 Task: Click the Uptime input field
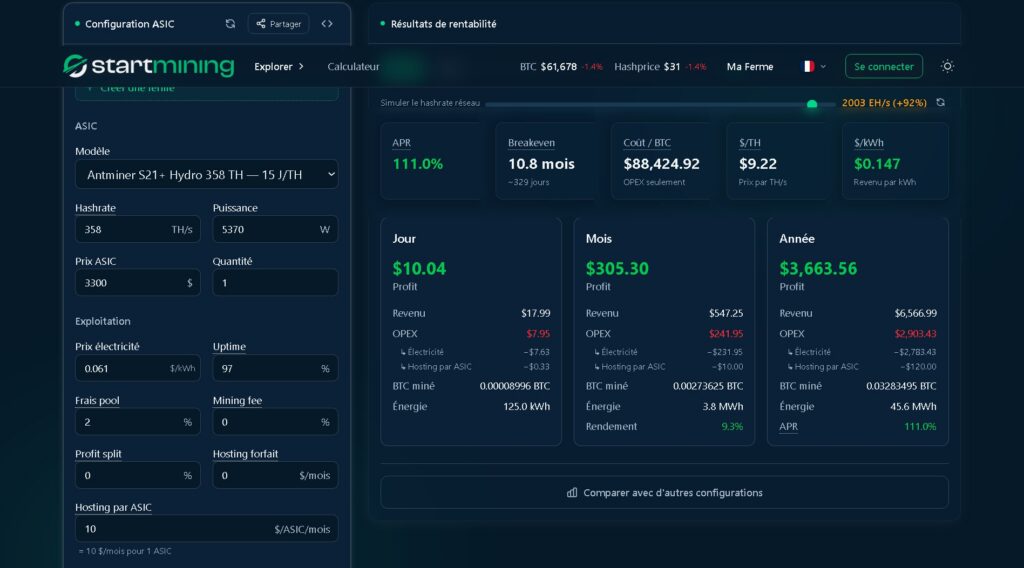[275, 368]
